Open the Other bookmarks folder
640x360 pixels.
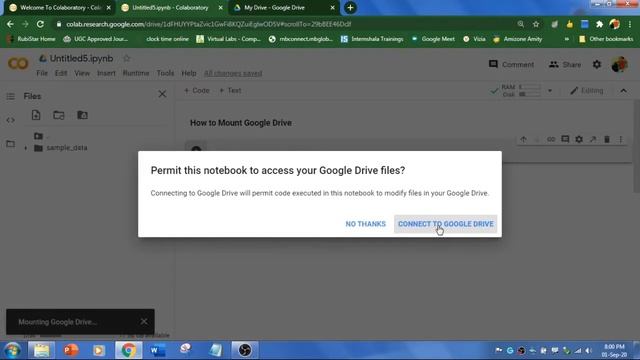(606, 39)
